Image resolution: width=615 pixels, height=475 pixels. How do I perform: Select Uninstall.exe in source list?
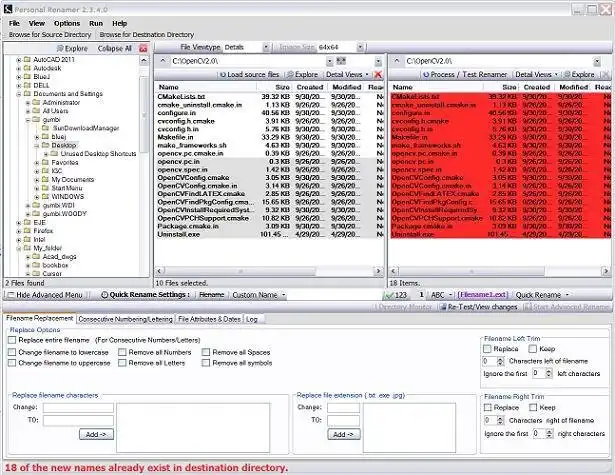click(179, 235)
